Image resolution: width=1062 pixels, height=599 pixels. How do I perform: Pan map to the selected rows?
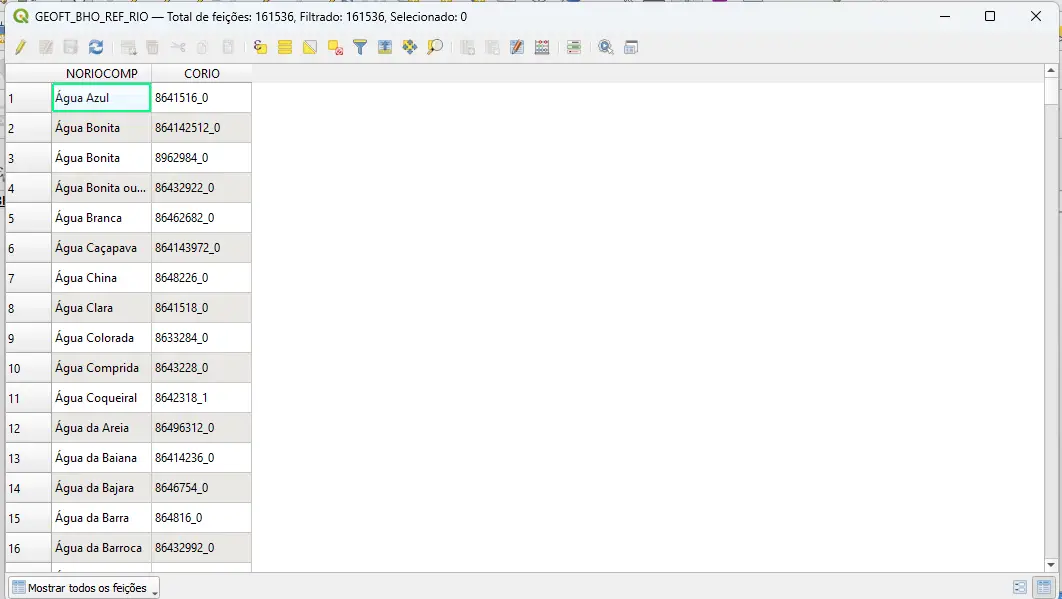click(x=410, y=47)
